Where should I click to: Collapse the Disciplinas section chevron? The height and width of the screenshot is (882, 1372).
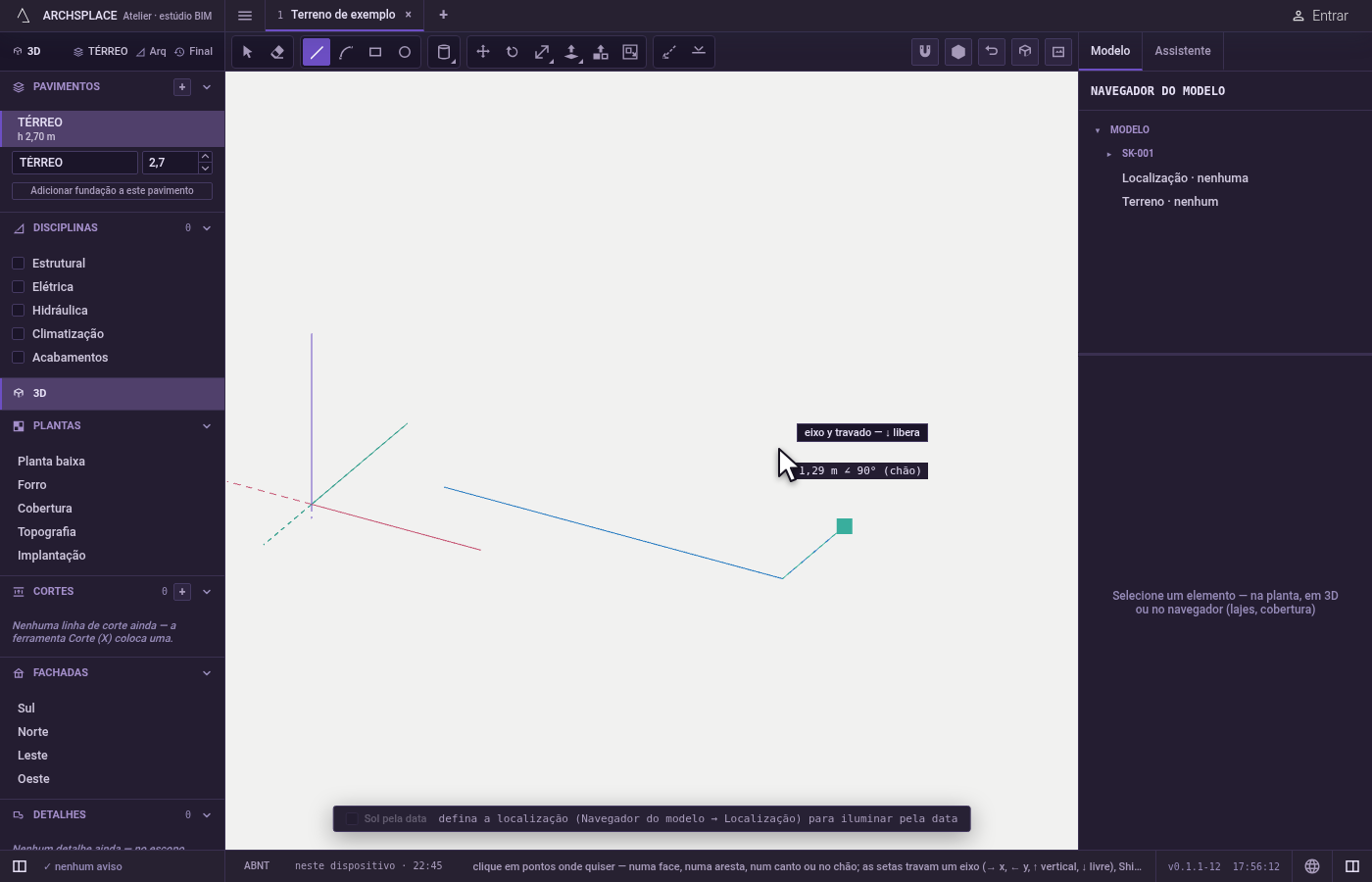coord(207,228)
